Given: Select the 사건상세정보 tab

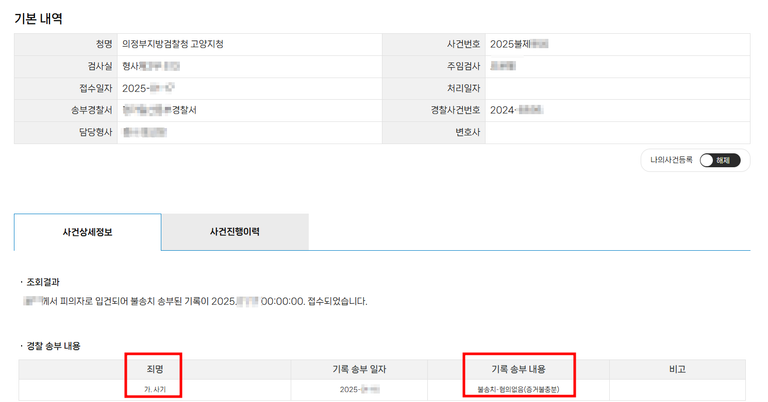Looking at the screenshot, I should [87, 232].
